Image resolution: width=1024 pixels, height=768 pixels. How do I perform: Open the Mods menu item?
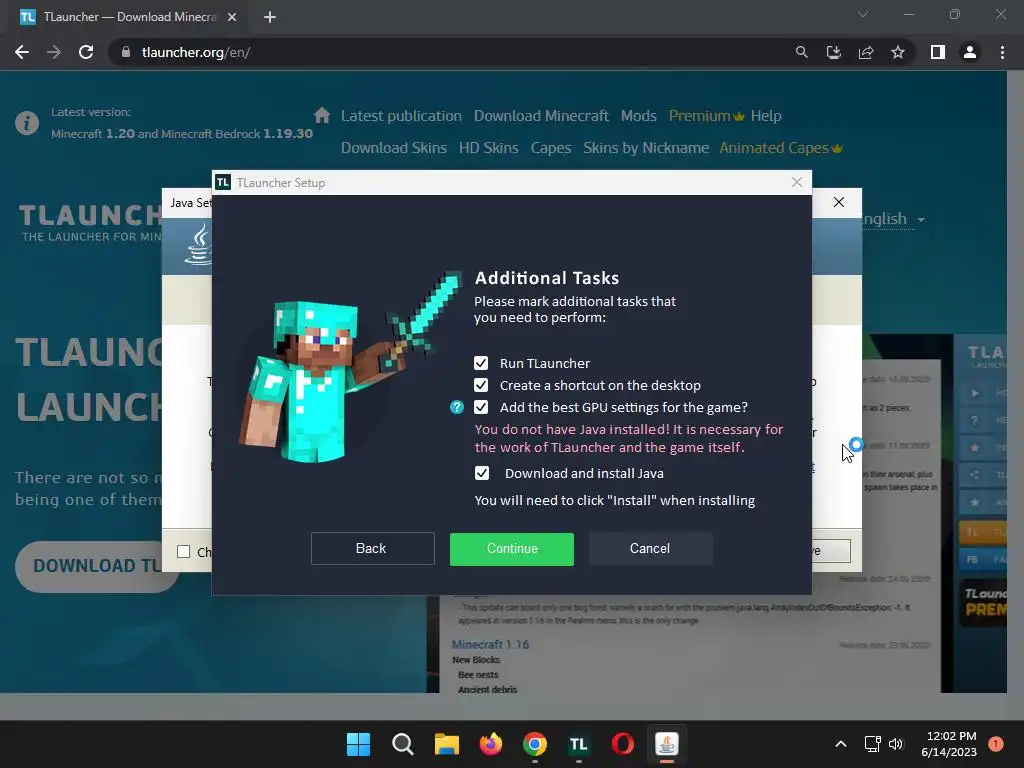click(639, 116)
